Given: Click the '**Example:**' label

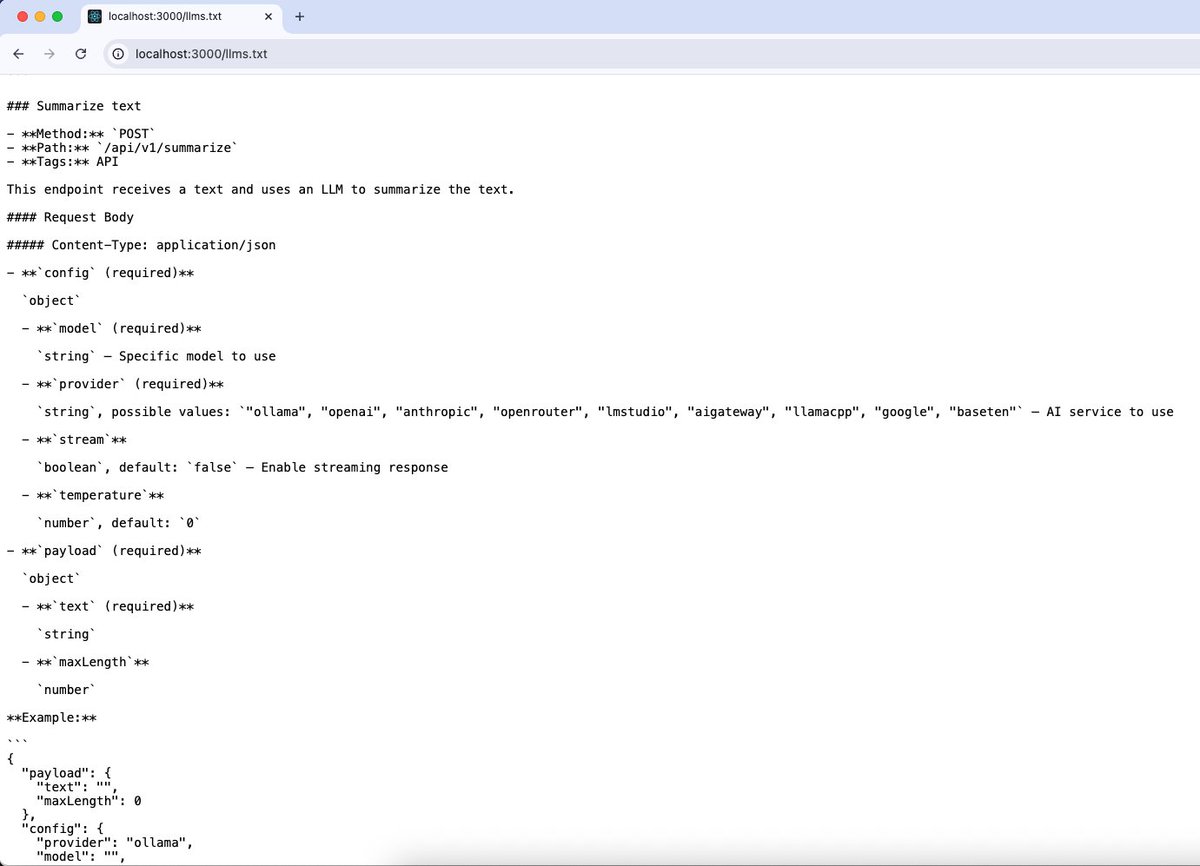Looking at the screenshot, I should click(x=52, y=718).
